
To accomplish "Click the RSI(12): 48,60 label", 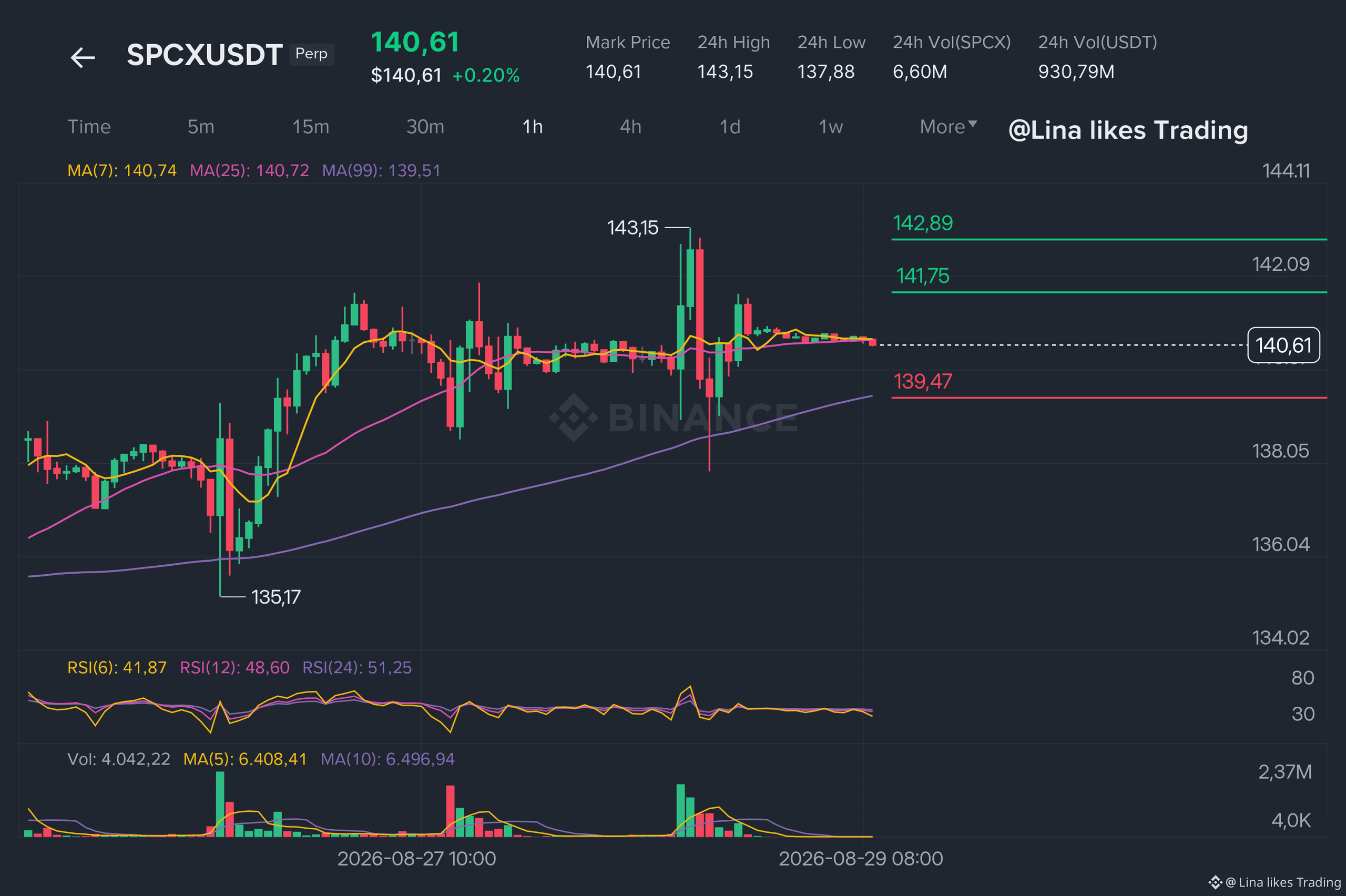I will (235, 667).
